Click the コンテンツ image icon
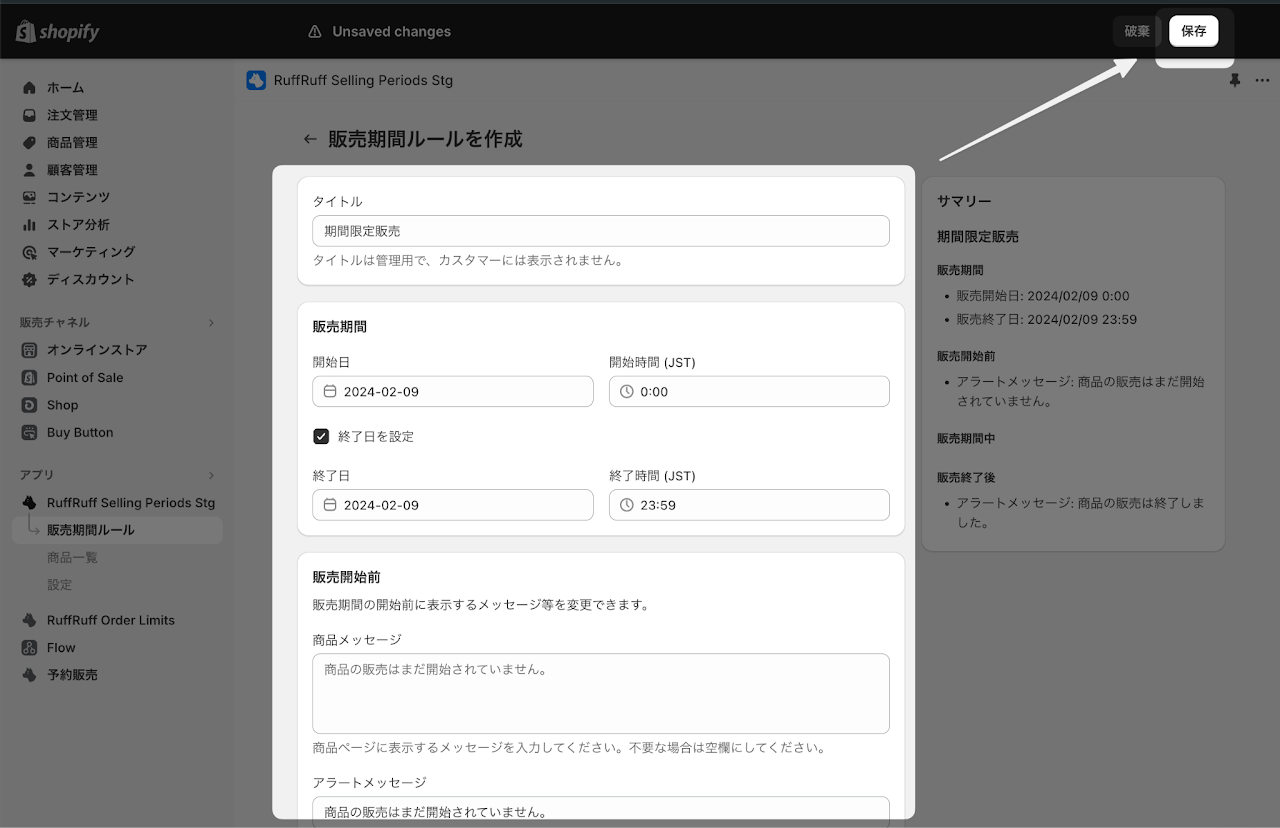The height and width of the screenshot is (828, 1280). tap(29, 197)
